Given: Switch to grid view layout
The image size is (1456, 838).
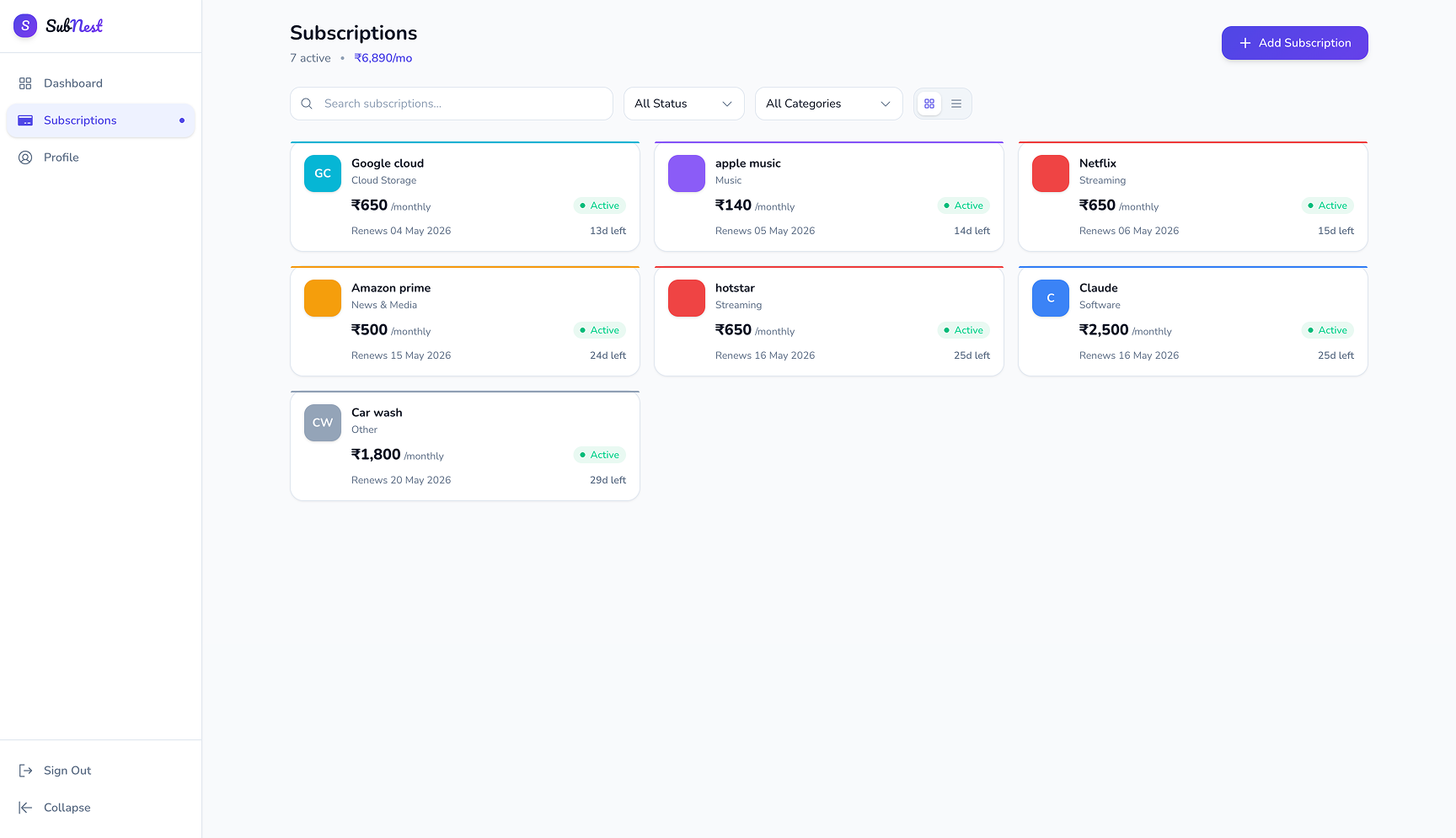Looking at the screenshot, I should click(x=929, y=104).
